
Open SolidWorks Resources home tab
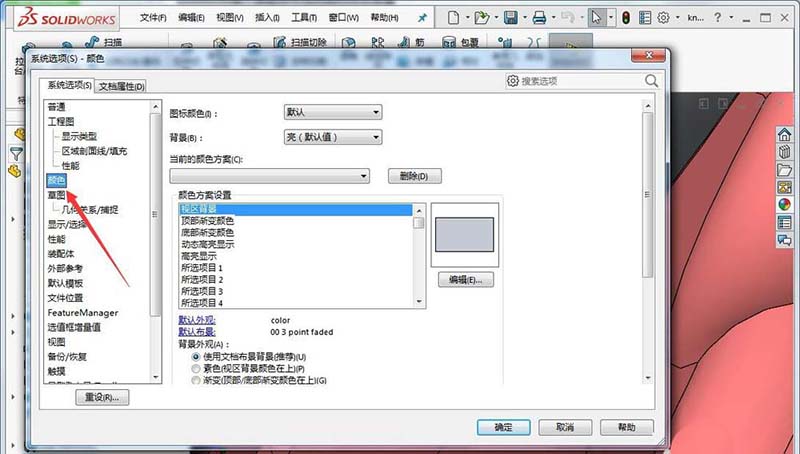coord(784,135)
